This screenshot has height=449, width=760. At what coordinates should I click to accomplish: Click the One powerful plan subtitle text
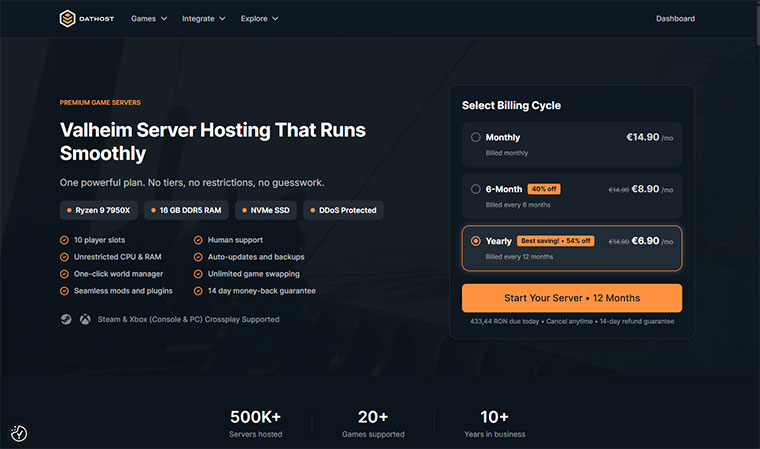[x=192, y=183]
